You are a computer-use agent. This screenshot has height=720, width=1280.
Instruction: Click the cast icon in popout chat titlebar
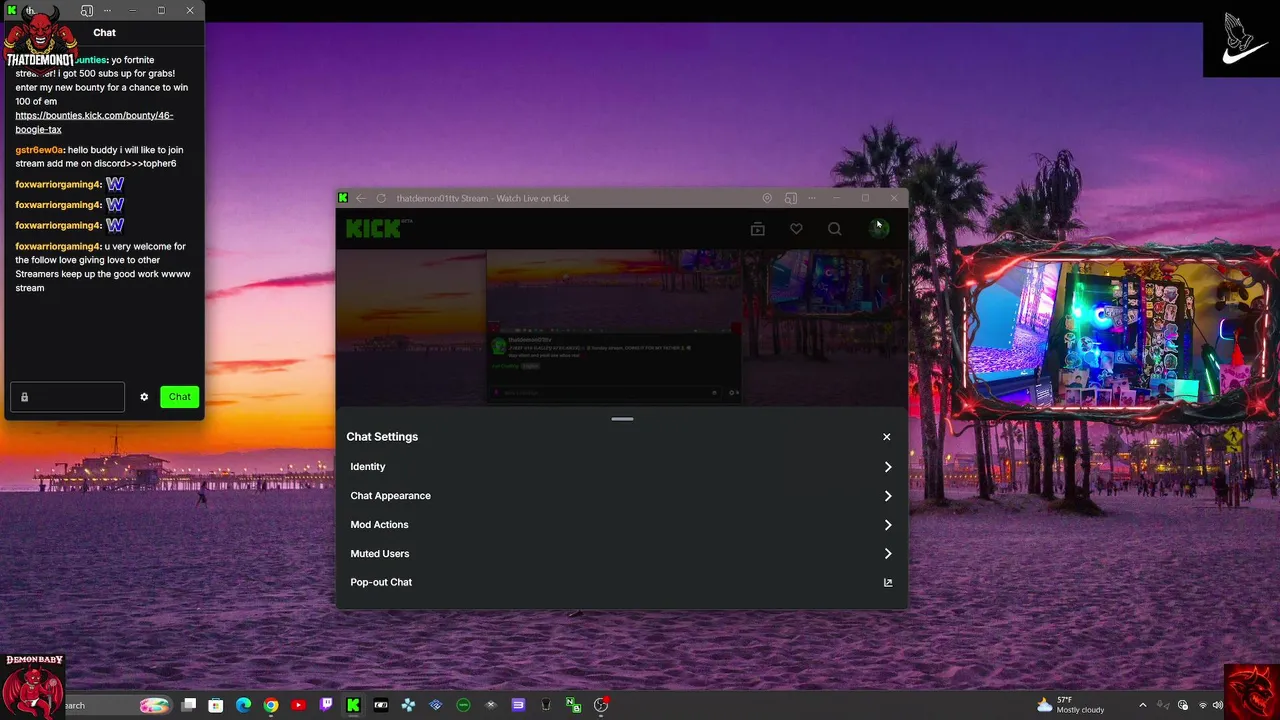[x=86, y=11]
